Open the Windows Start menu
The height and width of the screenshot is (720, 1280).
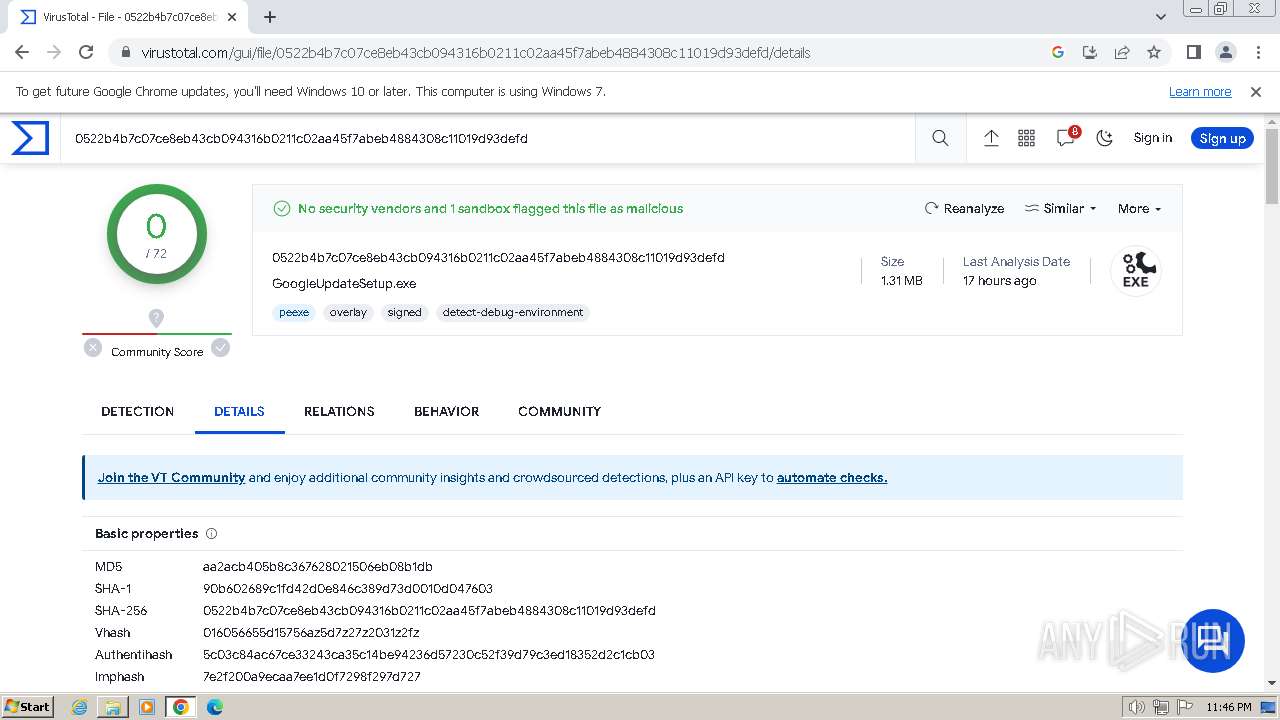(x=27, y=707)
